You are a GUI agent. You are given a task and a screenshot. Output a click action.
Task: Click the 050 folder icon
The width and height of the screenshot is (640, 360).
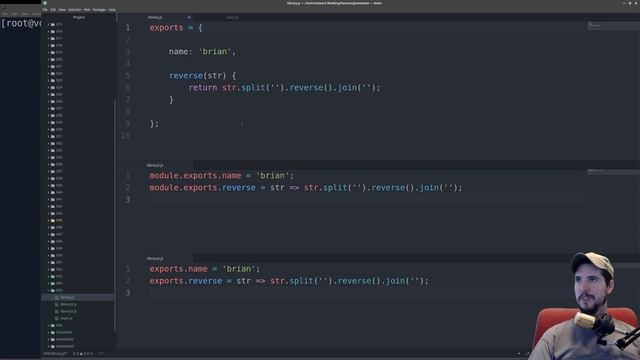pos(53,256)
